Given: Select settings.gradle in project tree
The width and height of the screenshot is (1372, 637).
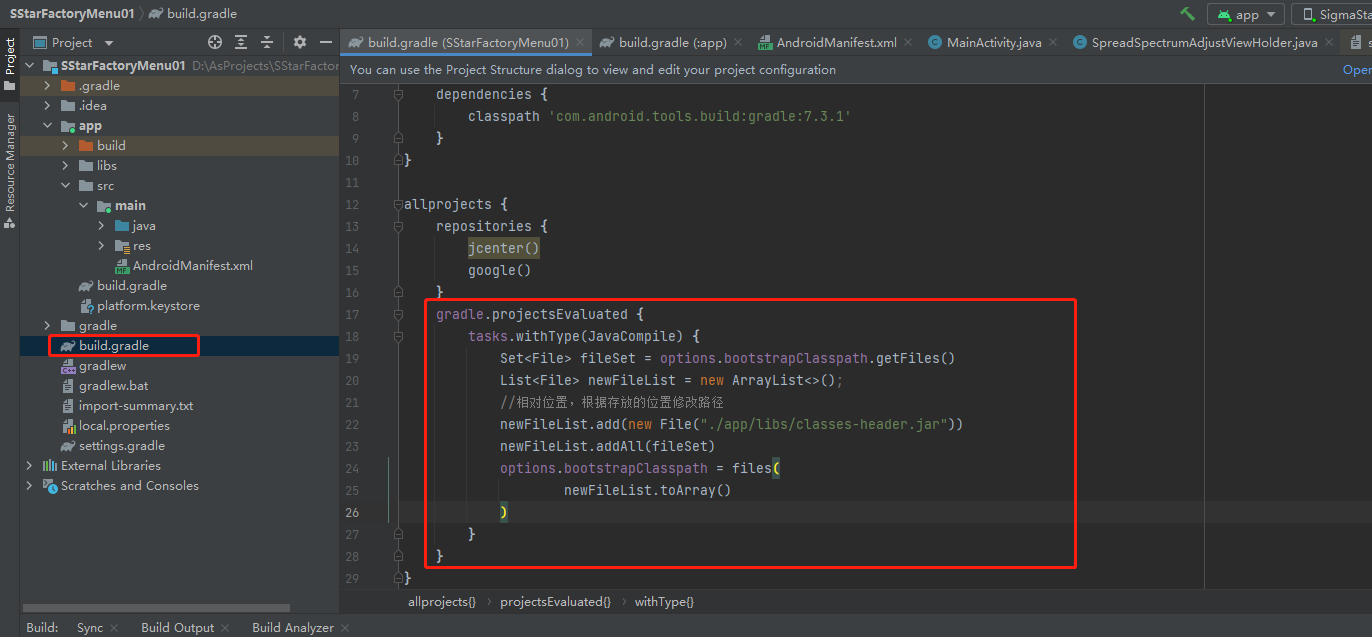Looking at the screenshot, I should pyautogui.click(x=122, y=446).
